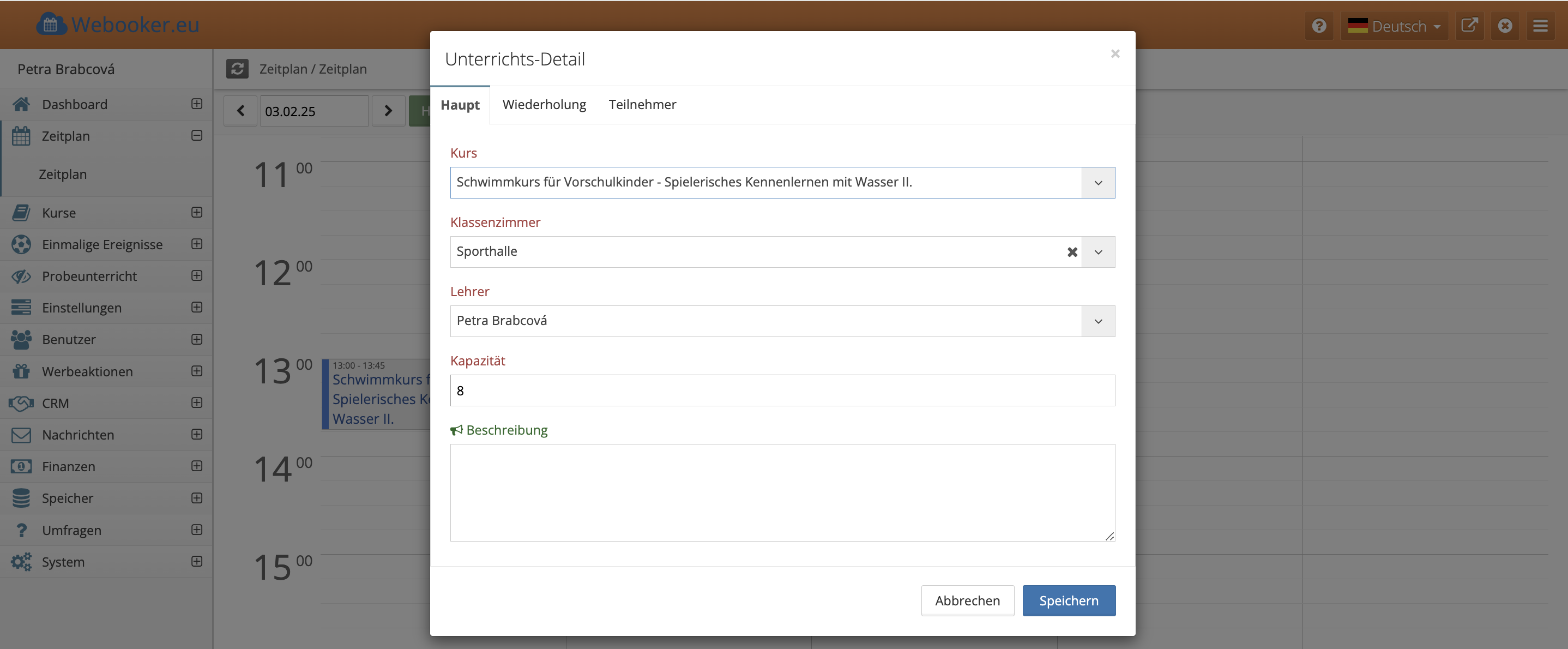1568x649 pixels.
Task: Open the Deutsch language selector
Action: 1394,26
